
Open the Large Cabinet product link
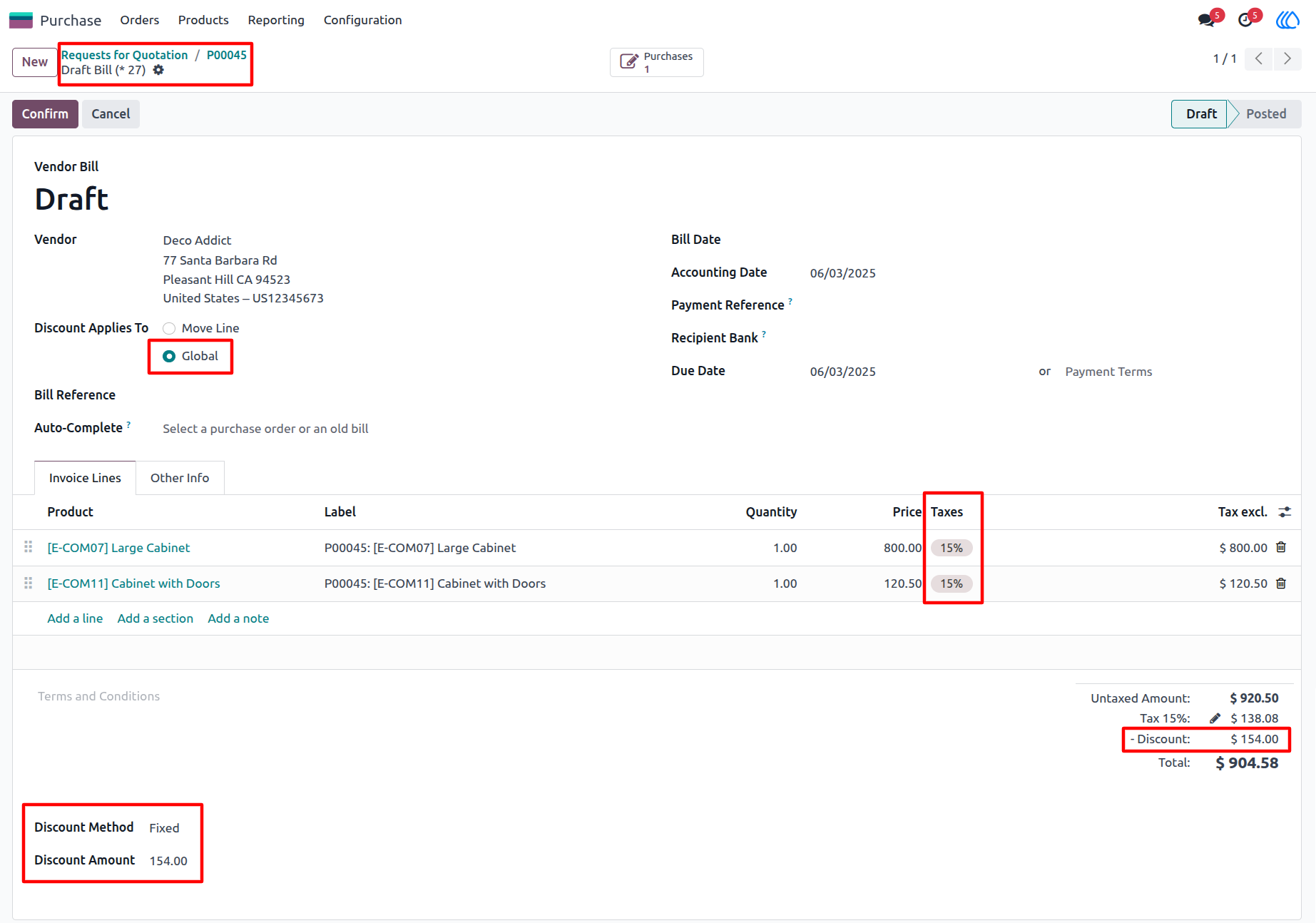point(118,548)
